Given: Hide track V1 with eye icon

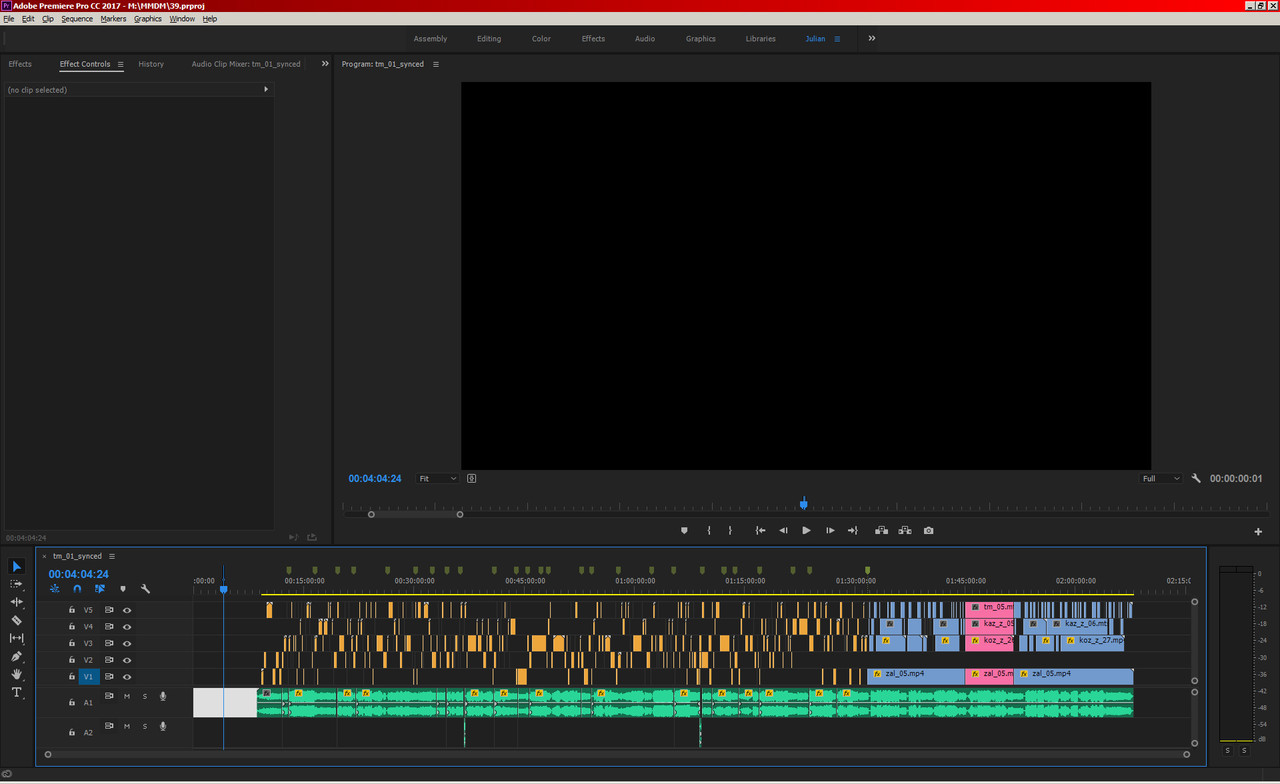Looking at the screenshot, I should coord(127,677).
